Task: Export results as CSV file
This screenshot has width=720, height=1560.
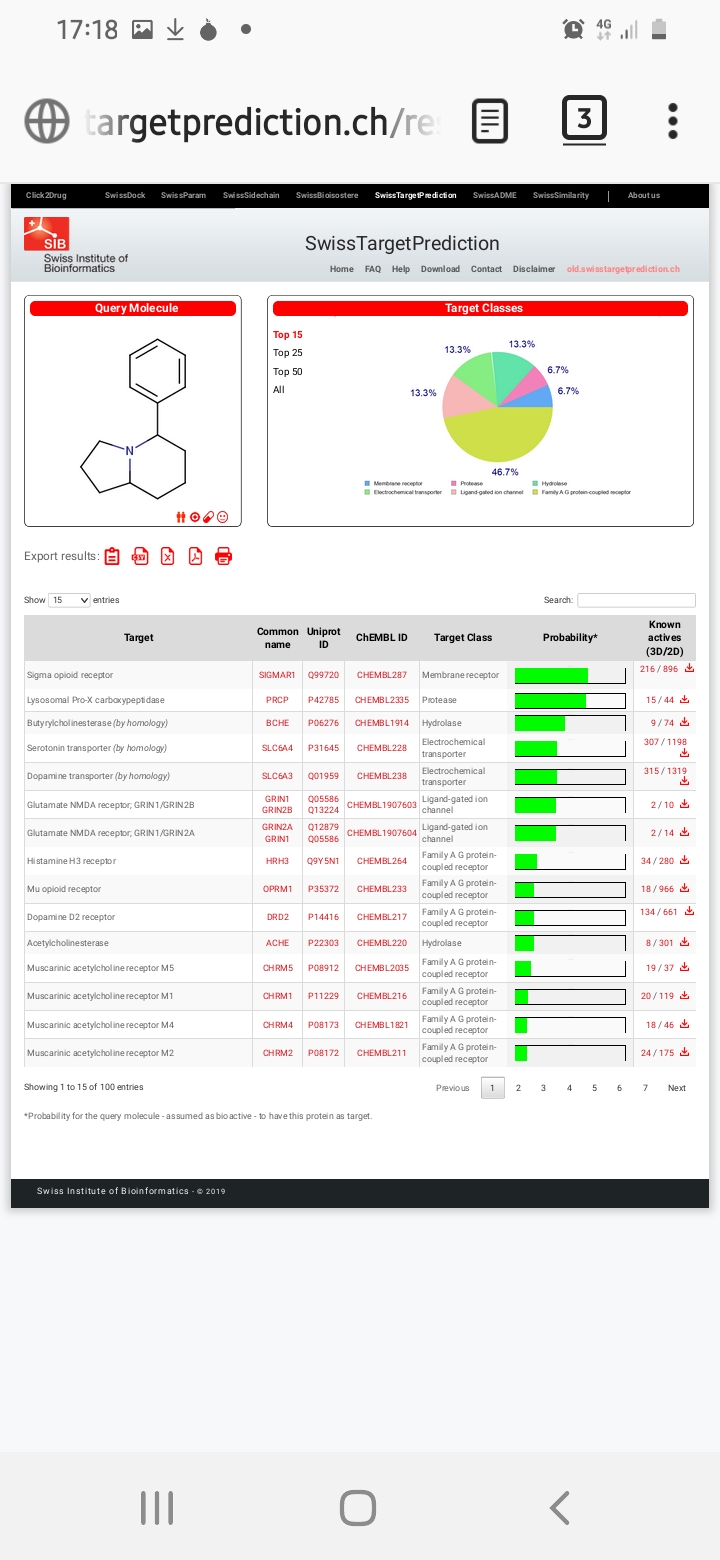Action: [x=140, y=556]
